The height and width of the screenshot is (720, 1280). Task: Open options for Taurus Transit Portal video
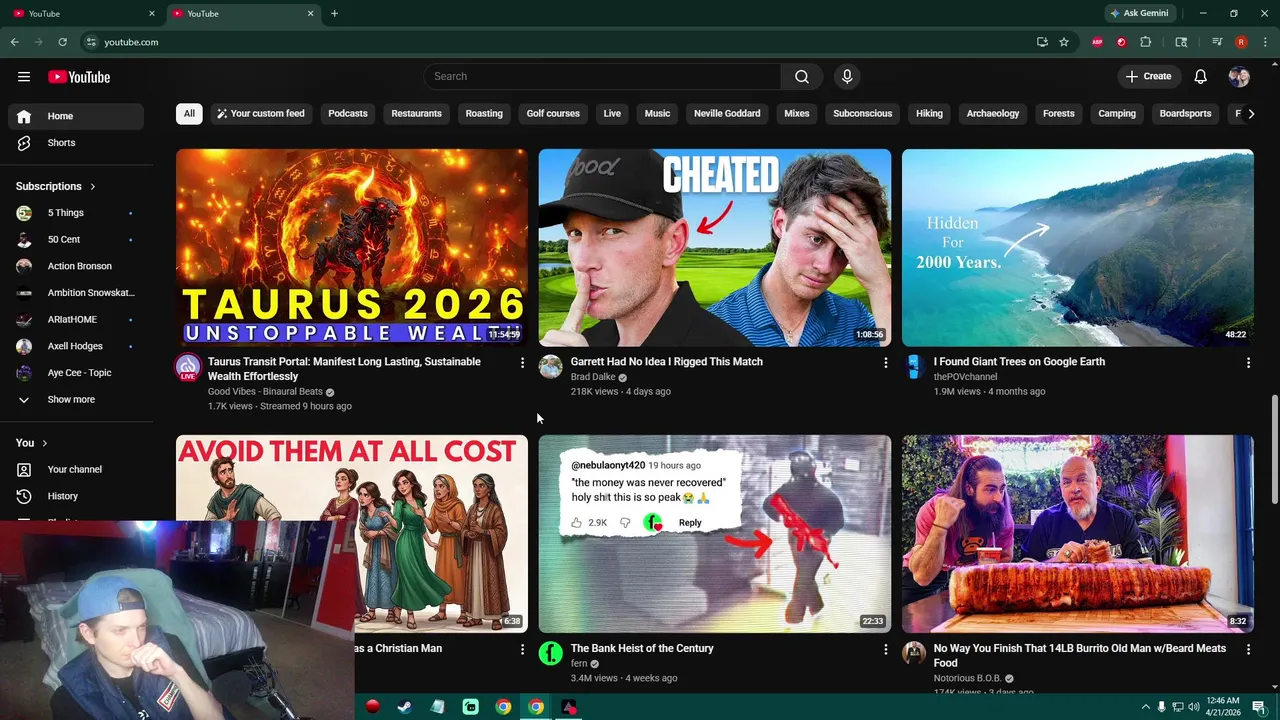(522, 363)
